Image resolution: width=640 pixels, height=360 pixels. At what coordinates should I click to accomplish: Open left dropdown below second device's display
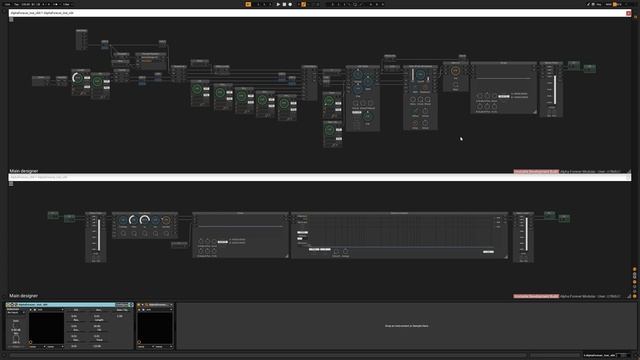(x=145, y=347)
